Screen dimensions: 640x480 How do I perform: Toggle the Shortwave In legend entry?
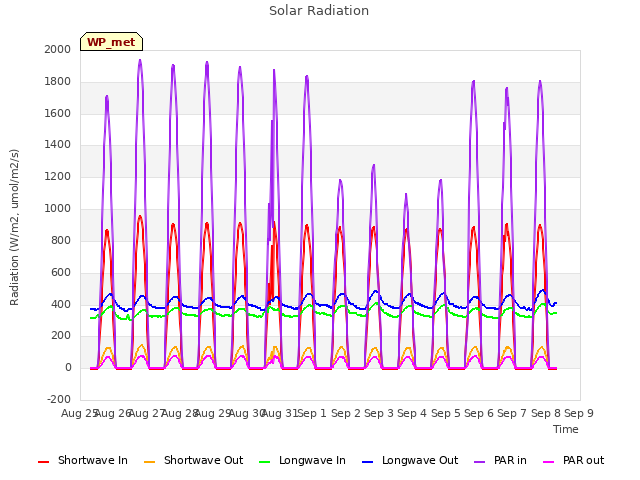tap(83, 460)
